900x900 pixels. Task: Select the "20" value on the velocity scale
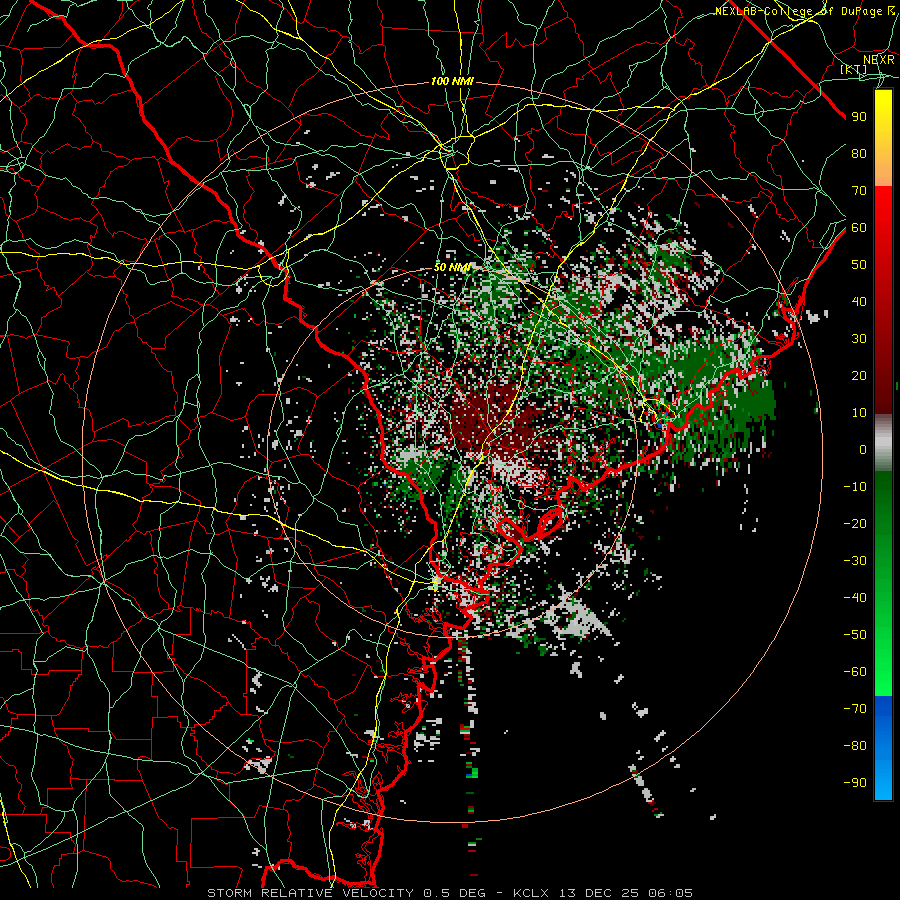pos(859,375)
